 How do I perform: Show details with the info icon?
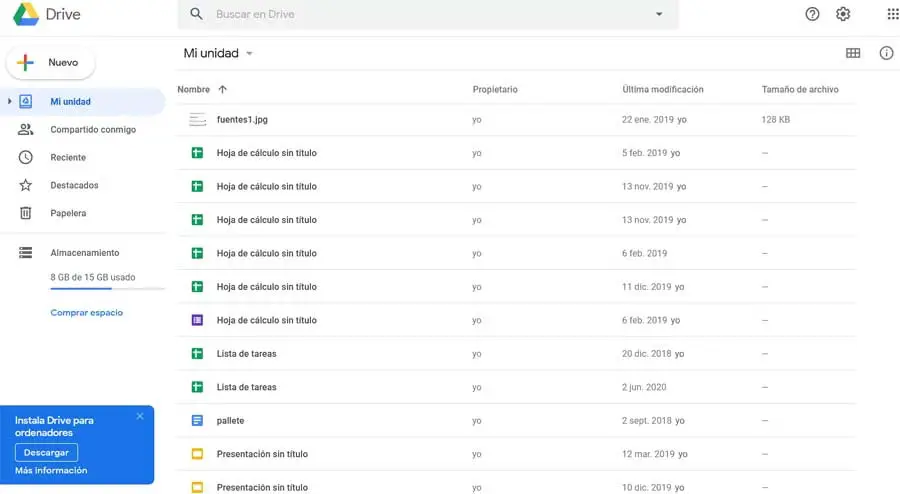point(886,53)
